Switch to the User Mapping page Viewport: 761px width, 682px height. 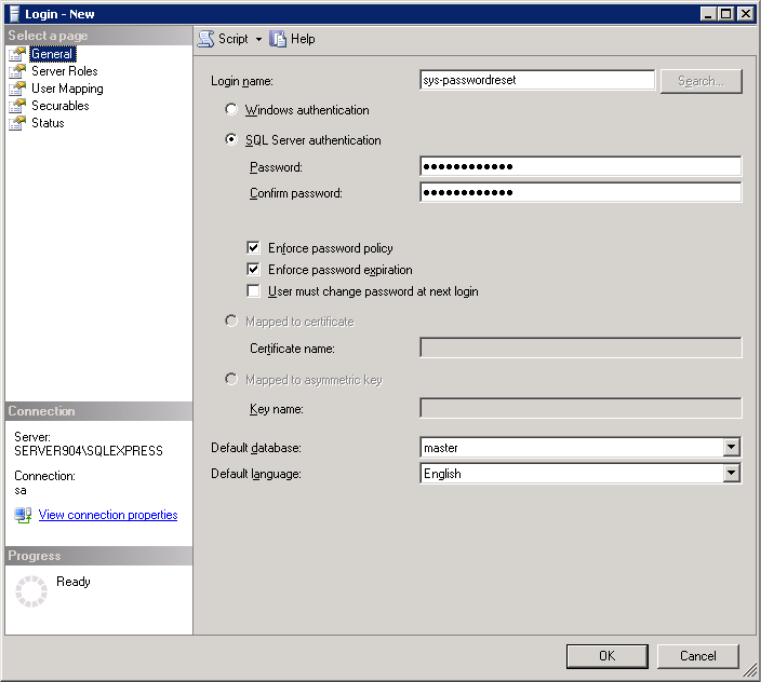click(x=67, y=88)
